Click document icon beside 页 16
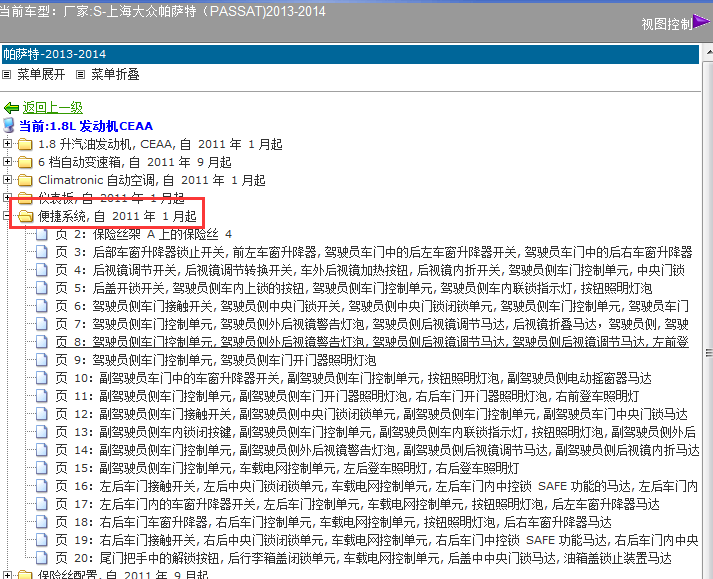The width and height of the screenshot is (713, 579). [42, 486]
